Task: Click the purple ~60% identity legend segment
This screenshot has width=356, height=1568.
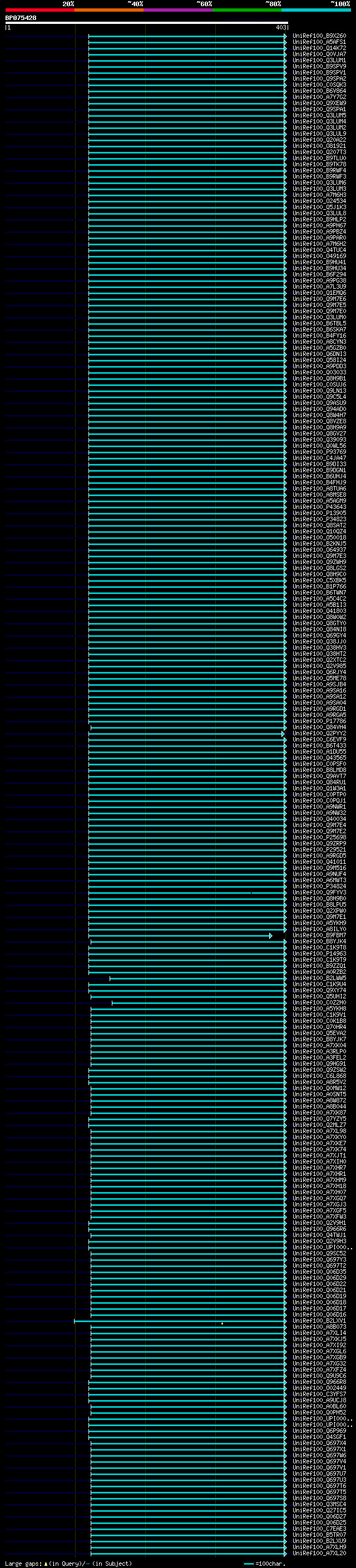Action: [x=179, y=10]
